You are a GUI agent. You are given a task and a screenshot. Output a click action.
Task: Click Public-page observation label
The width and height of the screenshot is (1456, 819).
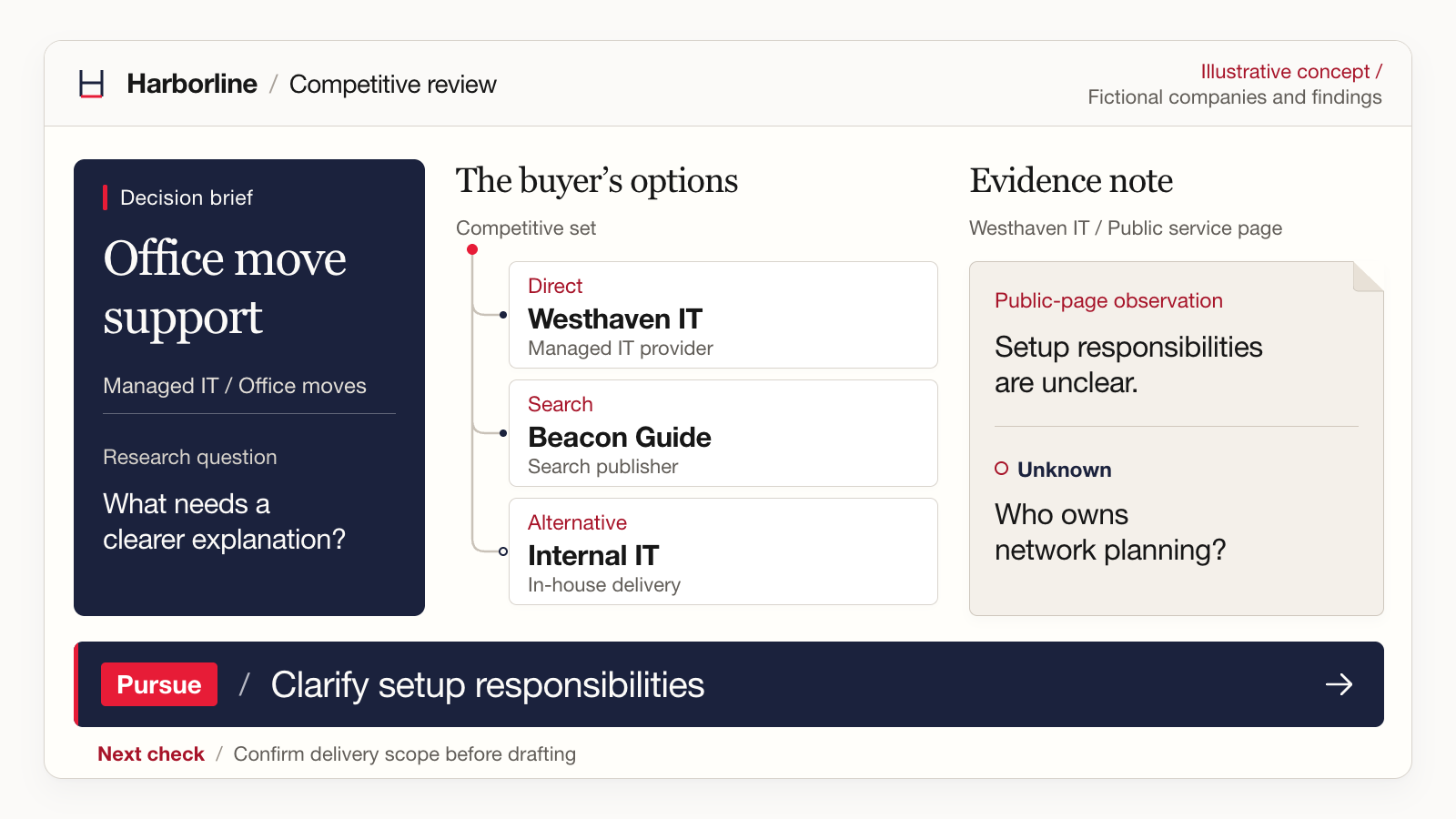(1108, 301)
